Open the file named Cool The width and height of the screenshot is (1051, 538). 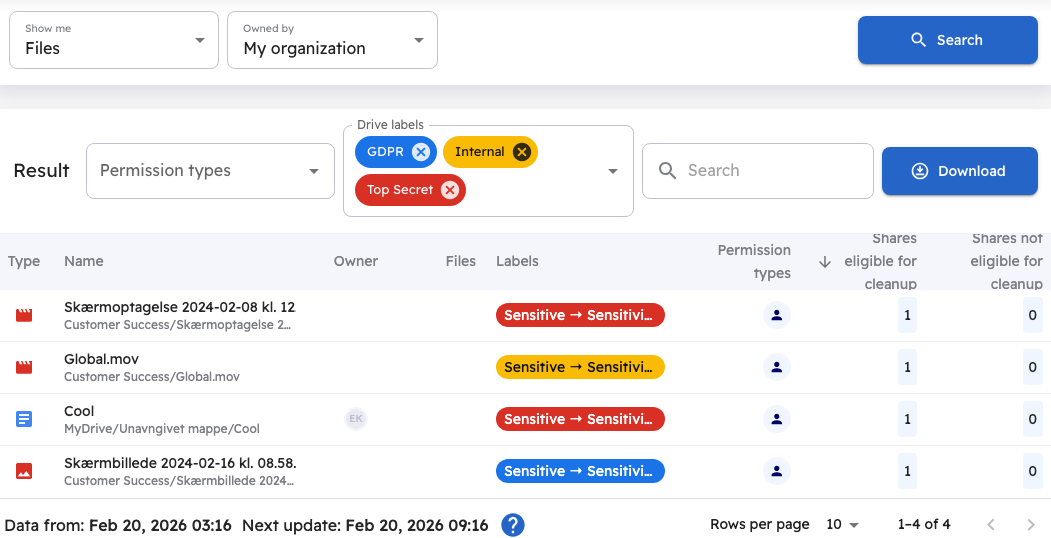click(79, 411)
